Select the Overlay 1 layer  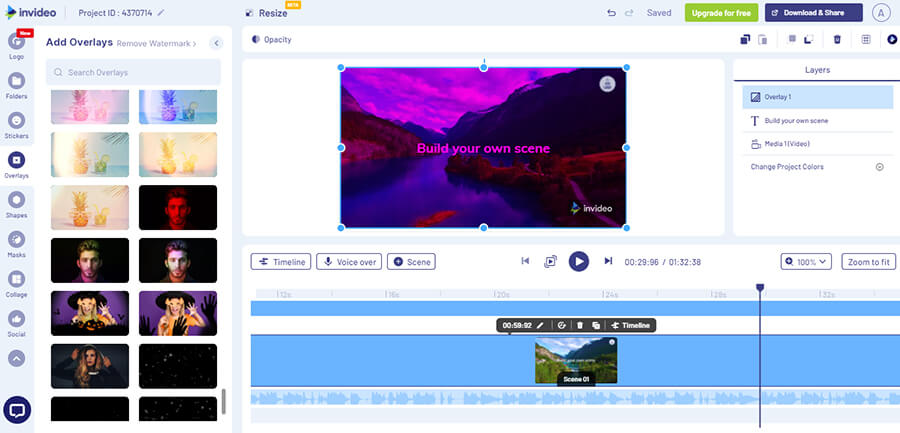pos(817,97)
